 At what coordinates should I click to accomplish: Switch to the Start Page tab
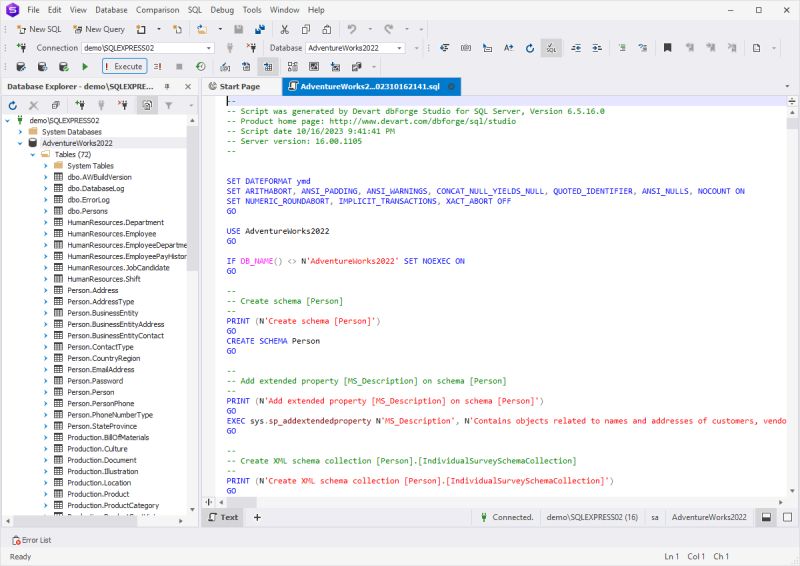[x=240, y=86]
